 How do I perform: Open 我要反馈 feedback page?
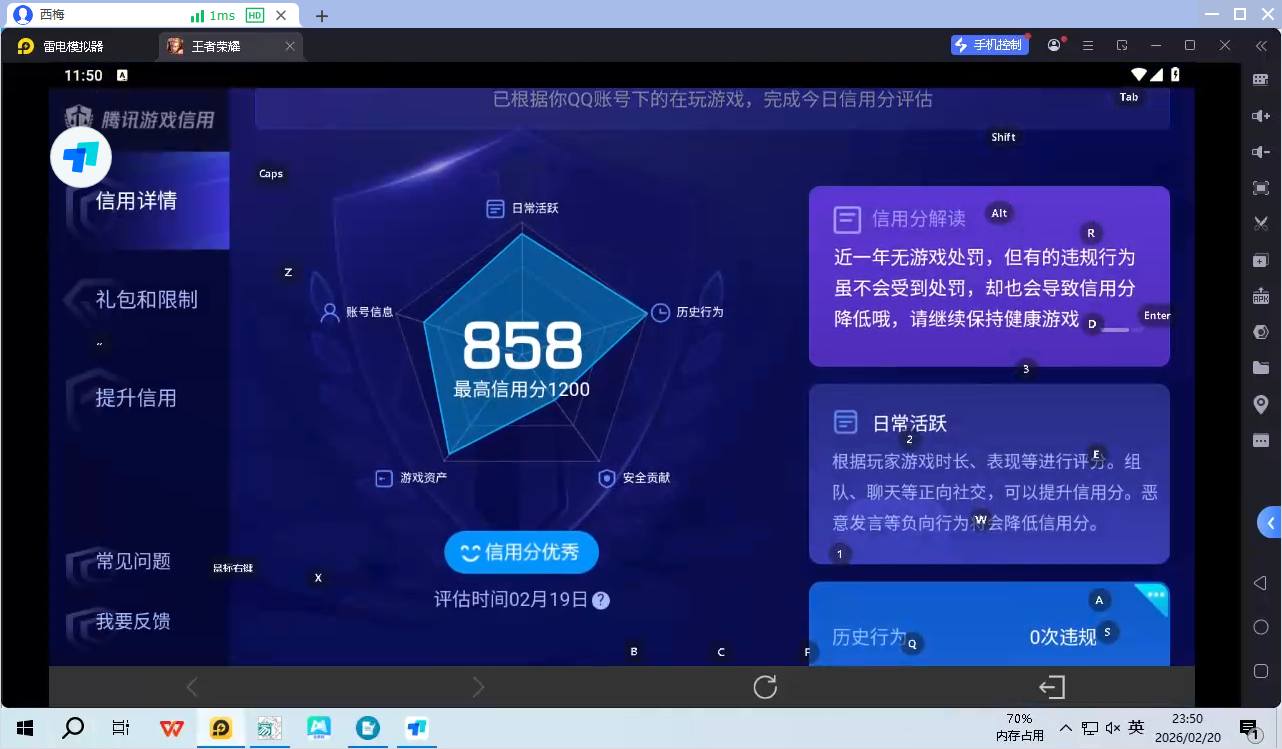[x=134, y=621]
